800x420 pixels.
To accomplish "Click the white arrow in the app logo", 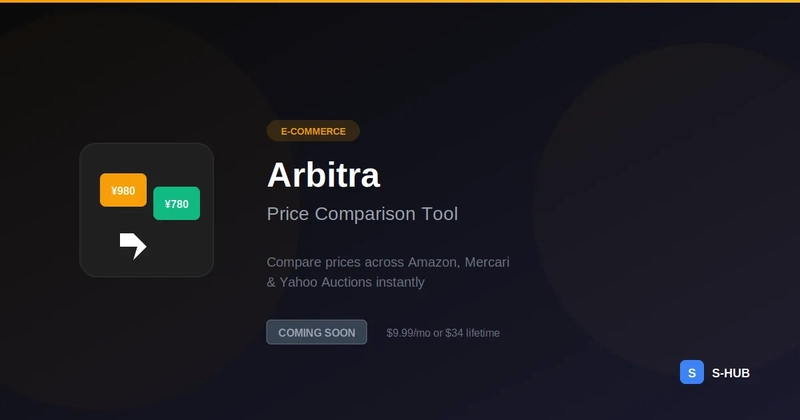I will click(x=133, y=245).
